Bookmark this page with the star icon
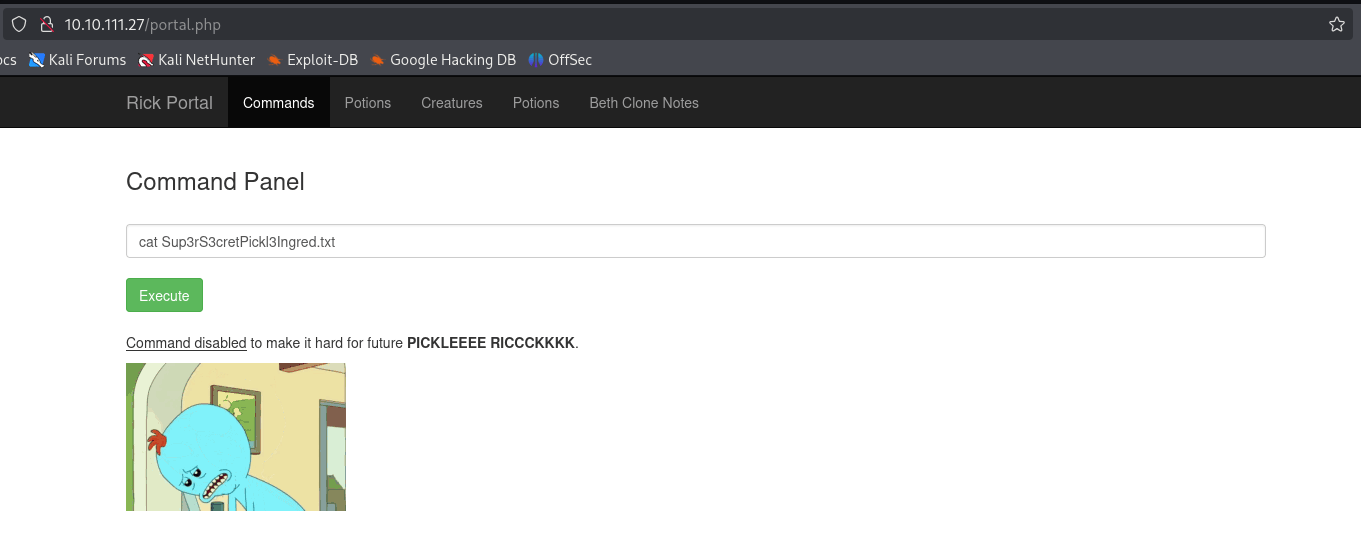The image size is (1361, 551). pos(1337,24)
